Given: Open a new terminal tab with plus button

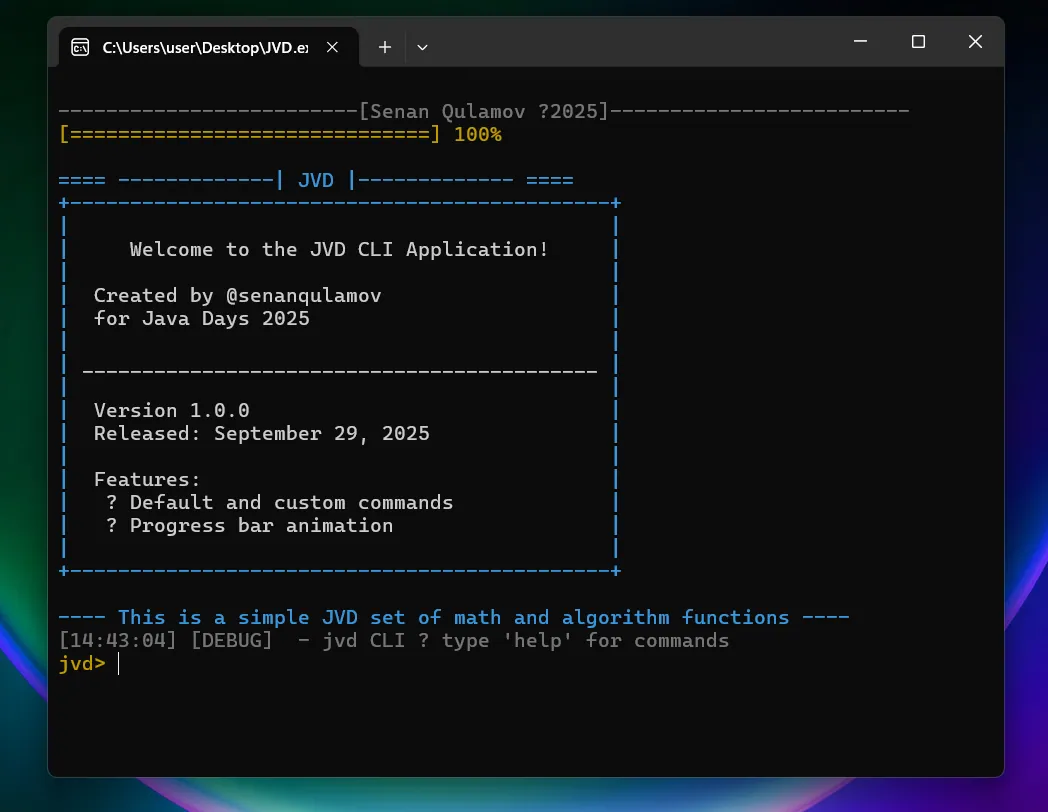Looking at the screenshot, I should (385, 47).
